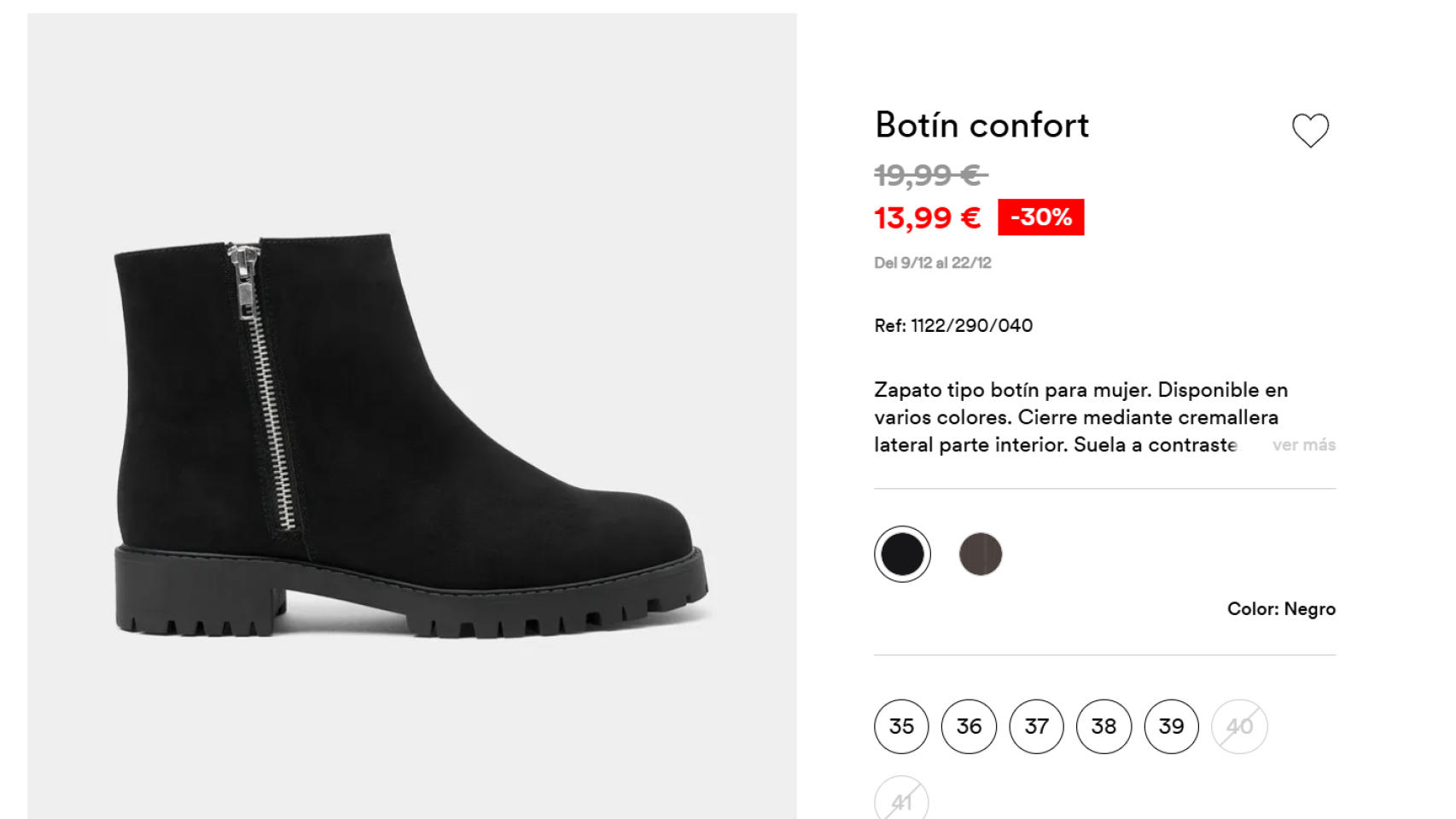Add Botín confort to favorites
The image size is (1456, 819).
[1312, 130]
